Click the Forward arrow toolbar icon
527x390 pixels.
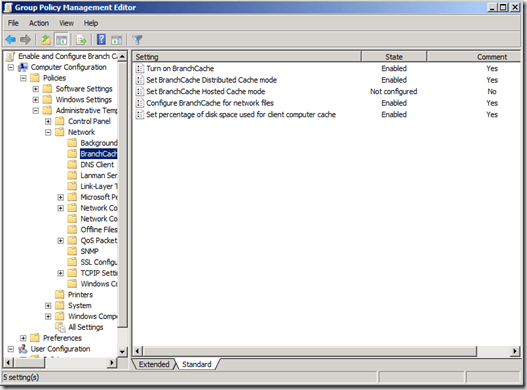click(25, 40)
